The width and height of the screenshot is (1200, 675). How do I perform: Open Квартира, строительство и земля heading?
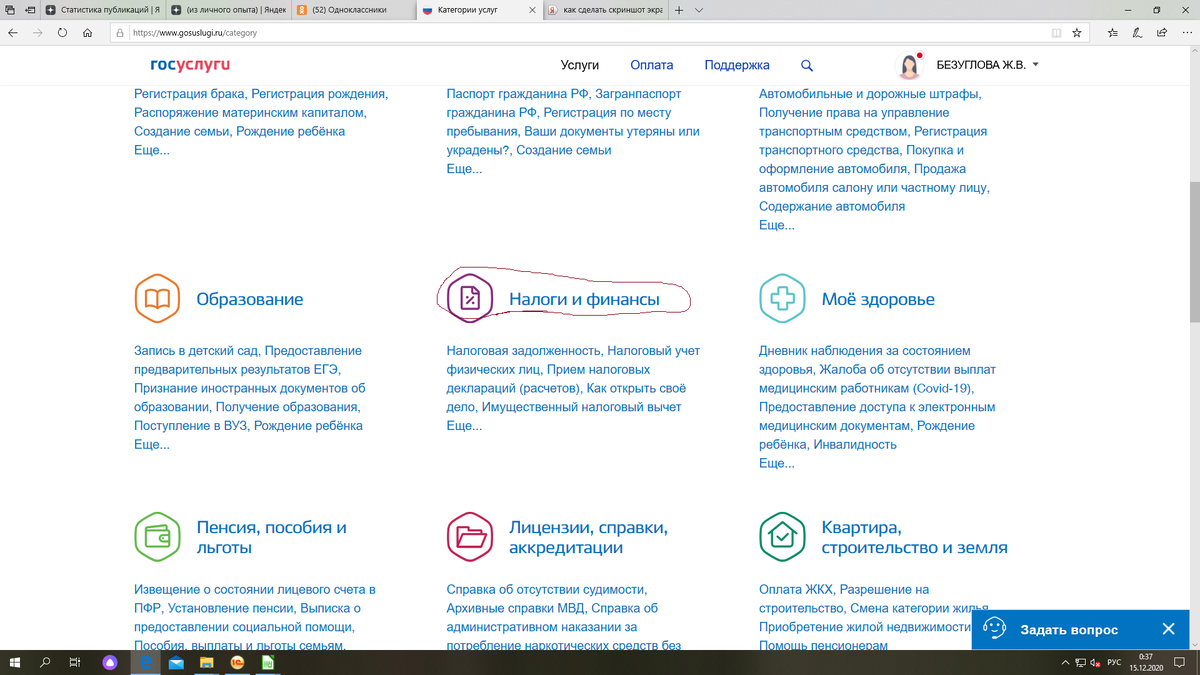914,537
